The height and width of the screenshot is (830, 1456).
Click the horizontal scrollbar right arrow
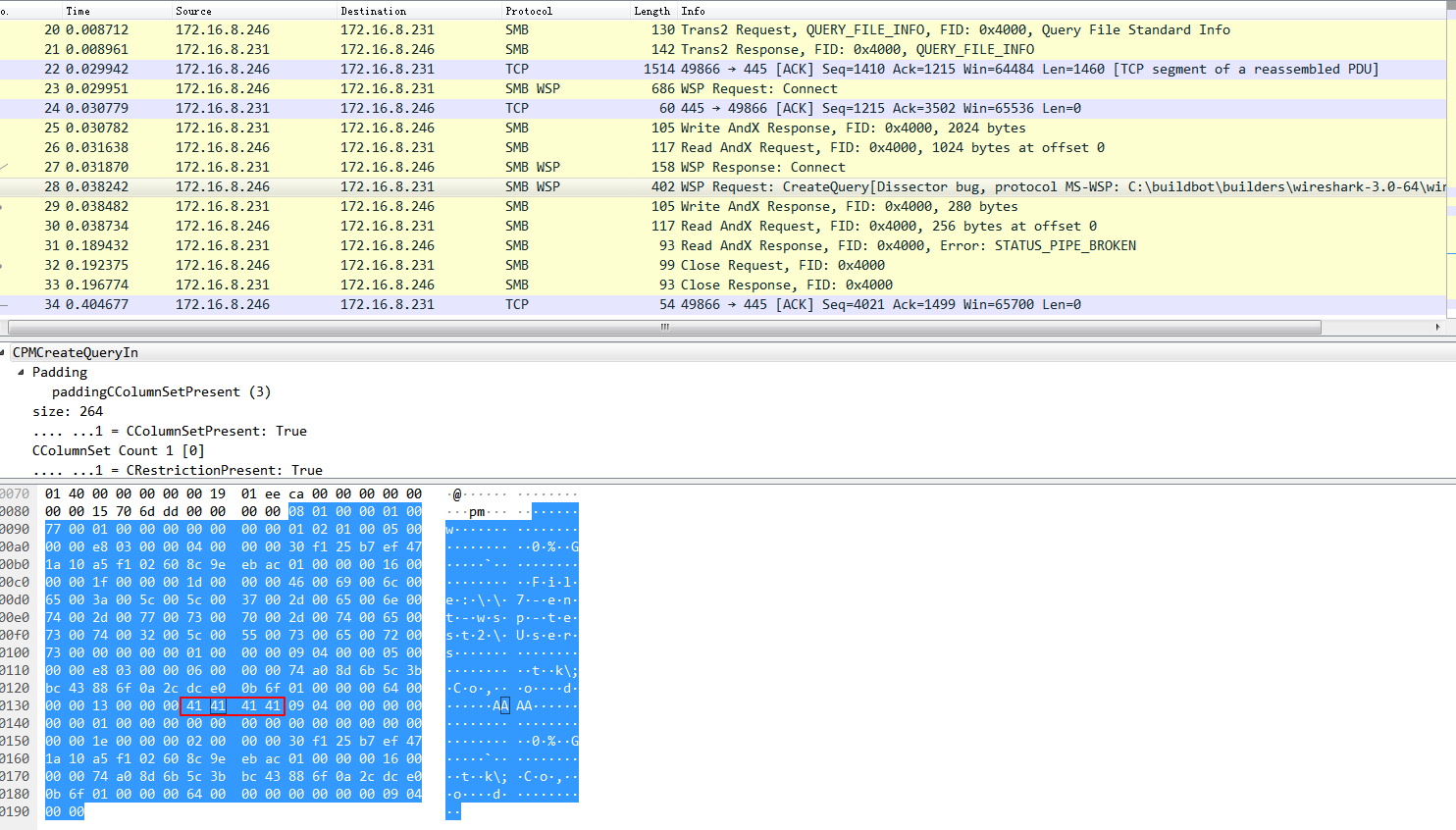(1437, 327)
